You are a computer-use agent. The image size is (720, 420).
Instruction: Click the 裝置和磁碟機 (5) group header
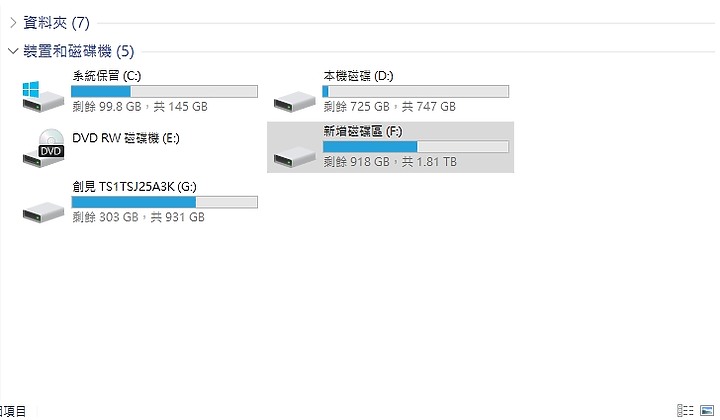click(x=79, y=50)
